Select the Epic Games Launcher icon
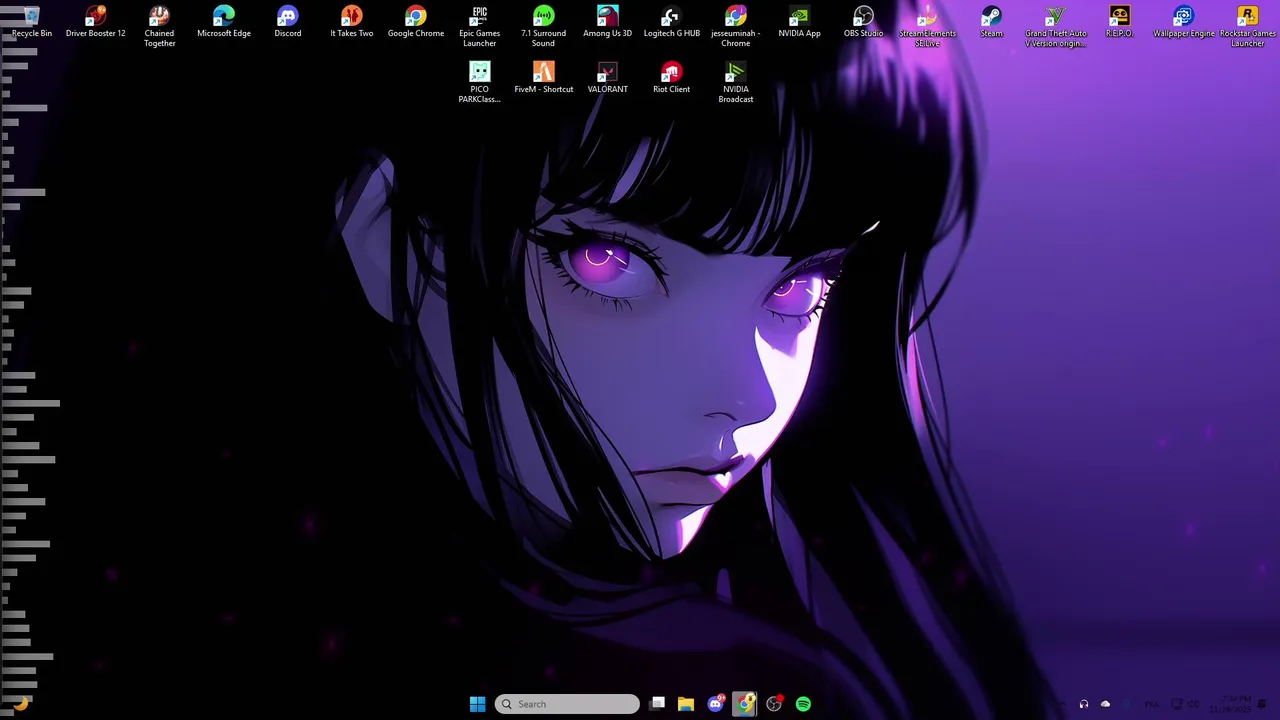Image resolution: width=1280 pixels, height=720 pixels. click(x=480, y=27)
